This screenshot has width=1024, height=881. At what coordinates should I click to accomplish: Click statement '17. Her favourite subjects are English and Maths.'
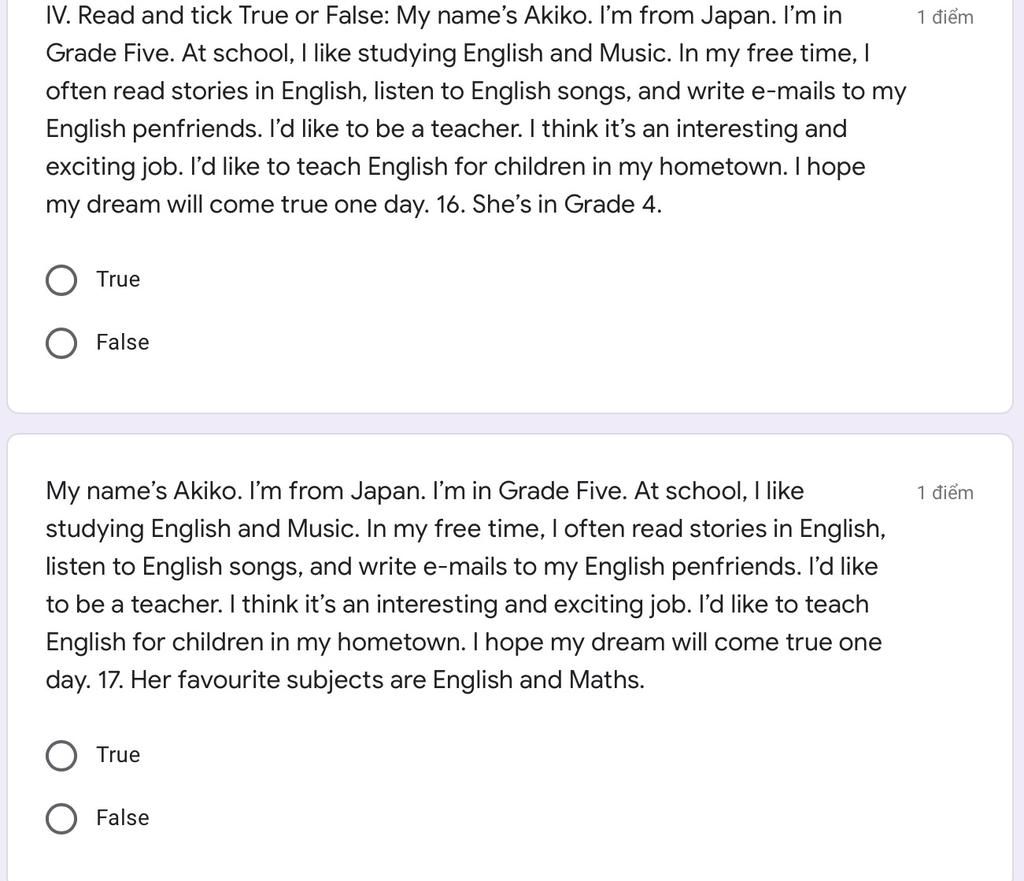click(371, 680)
